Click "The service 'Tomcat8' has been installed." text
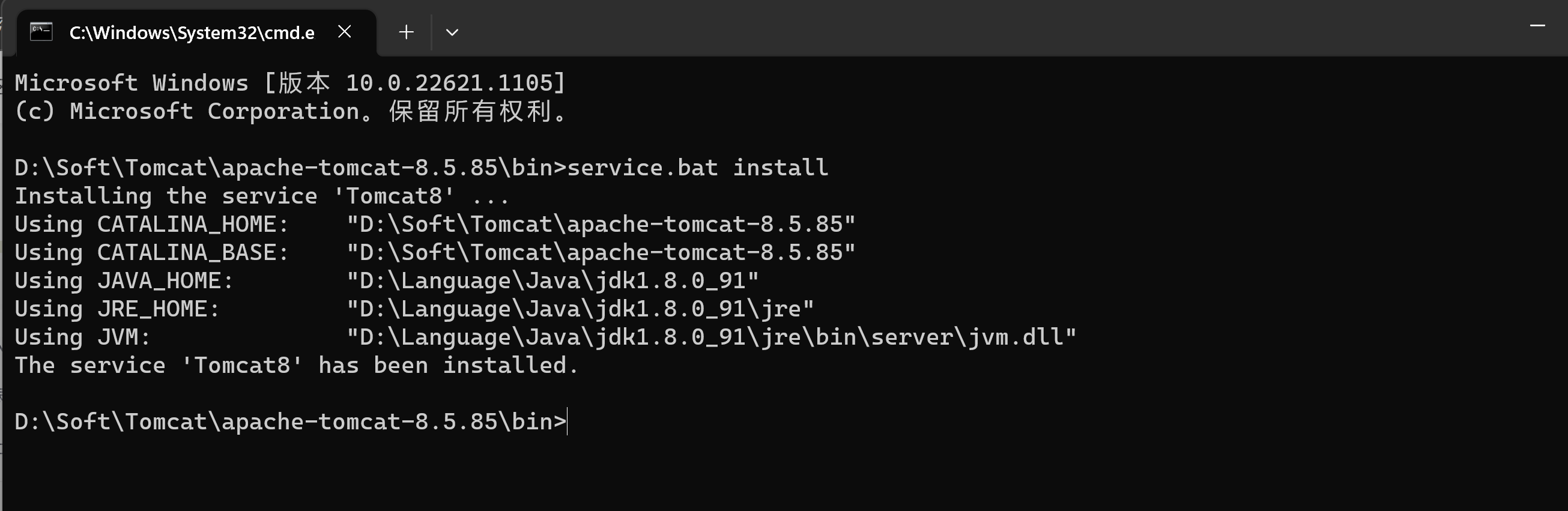The width and height of the screenshot is (1568, 511). click(x=297, y=365)
